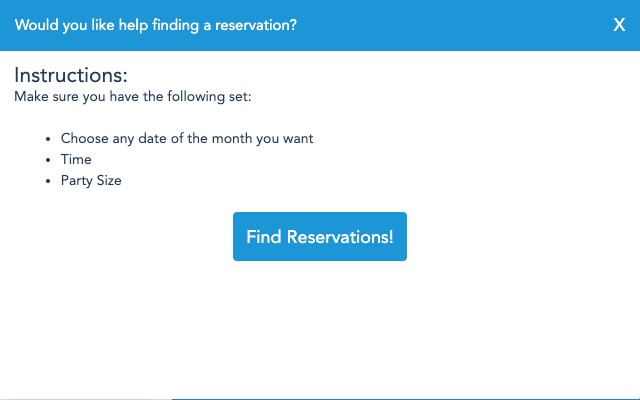Click the bullet beside Party Size

coord(48,181)
